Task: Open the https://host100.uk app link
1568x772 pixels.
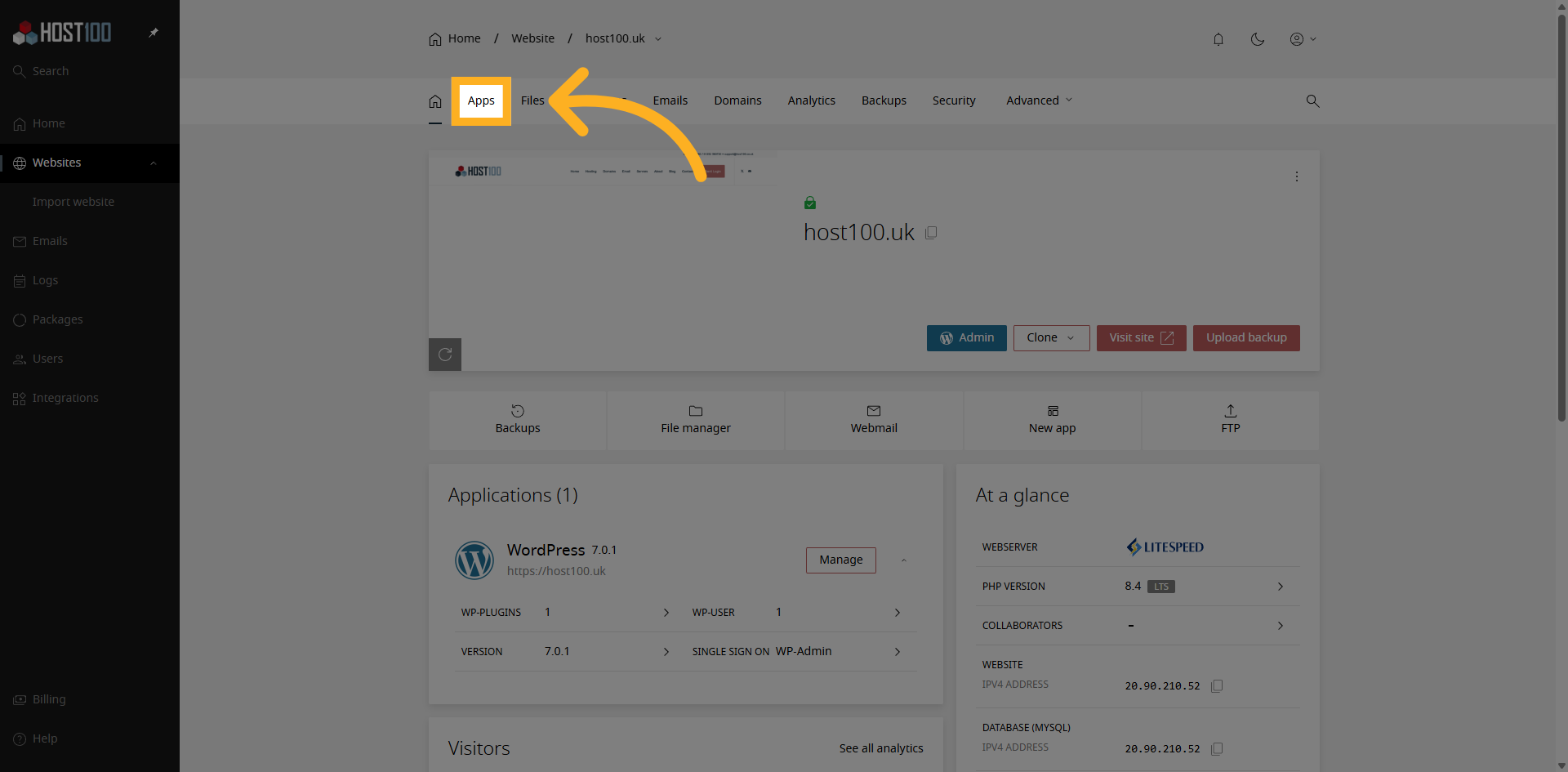Action: pyautogui.click(x=556, y=571)
